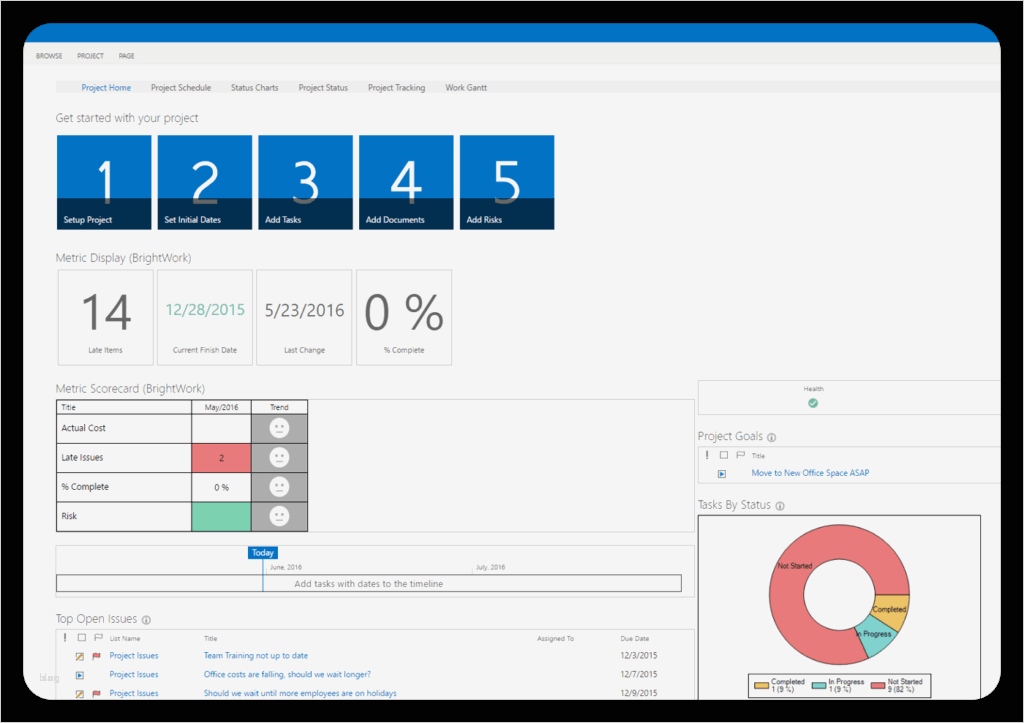
Task: Open Work Gantt in the navigation bar
Action: [x=466, y=88]
